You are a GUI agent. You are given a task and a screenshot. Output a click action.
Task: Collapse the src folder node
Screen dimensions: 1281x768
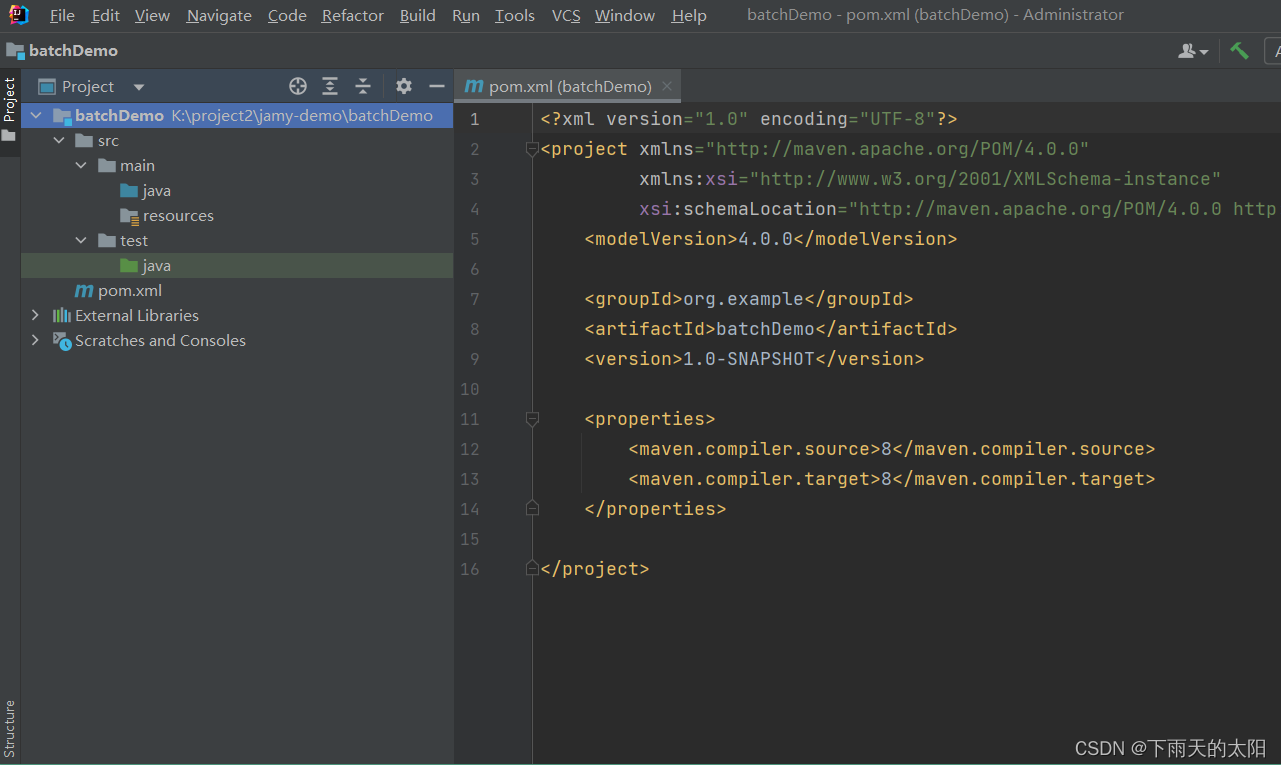(60, 141)
